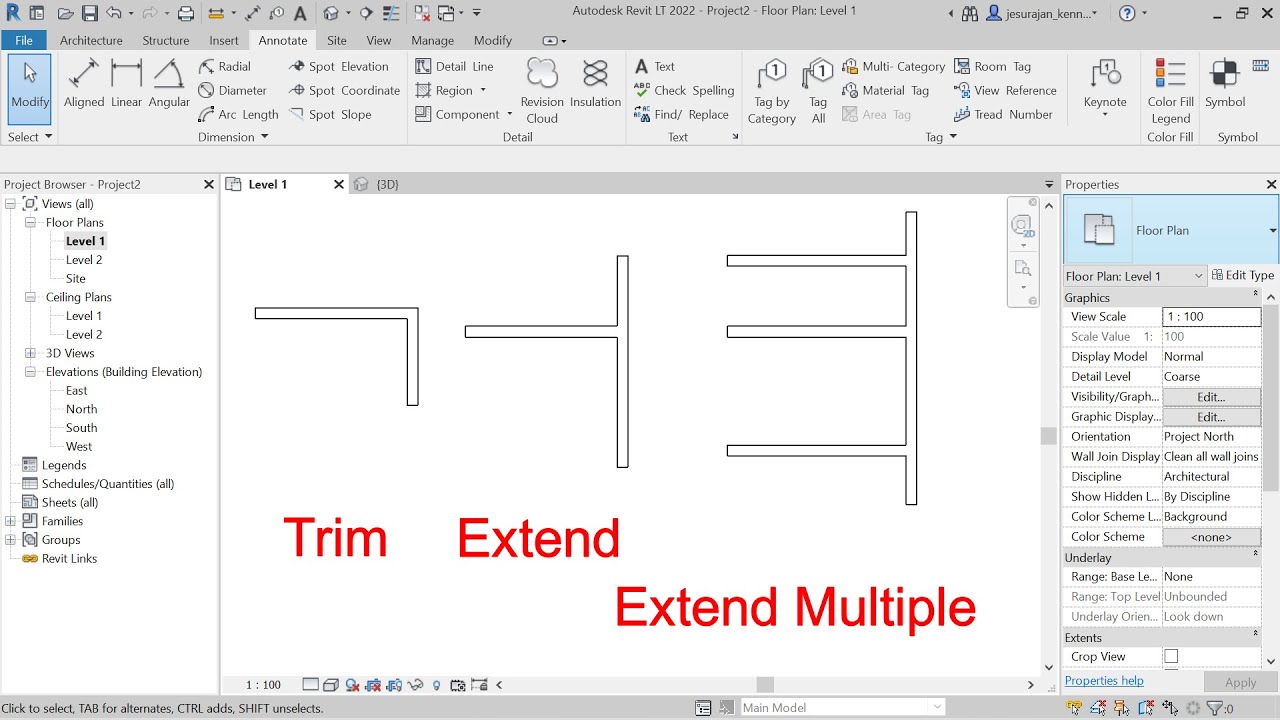Click the Tread Number tool
Viewport: 1280px width, 720px height.
pos(1003,114)
